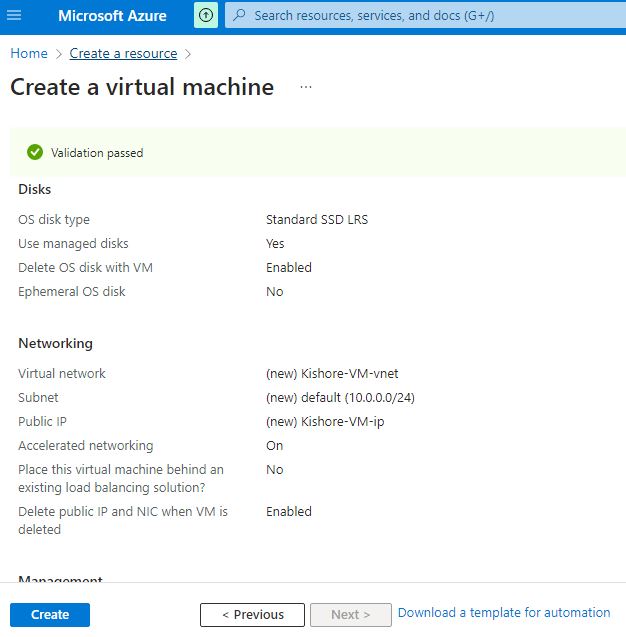Click chevron after Create a resource
626x637 pixels.
click(188, 54)
